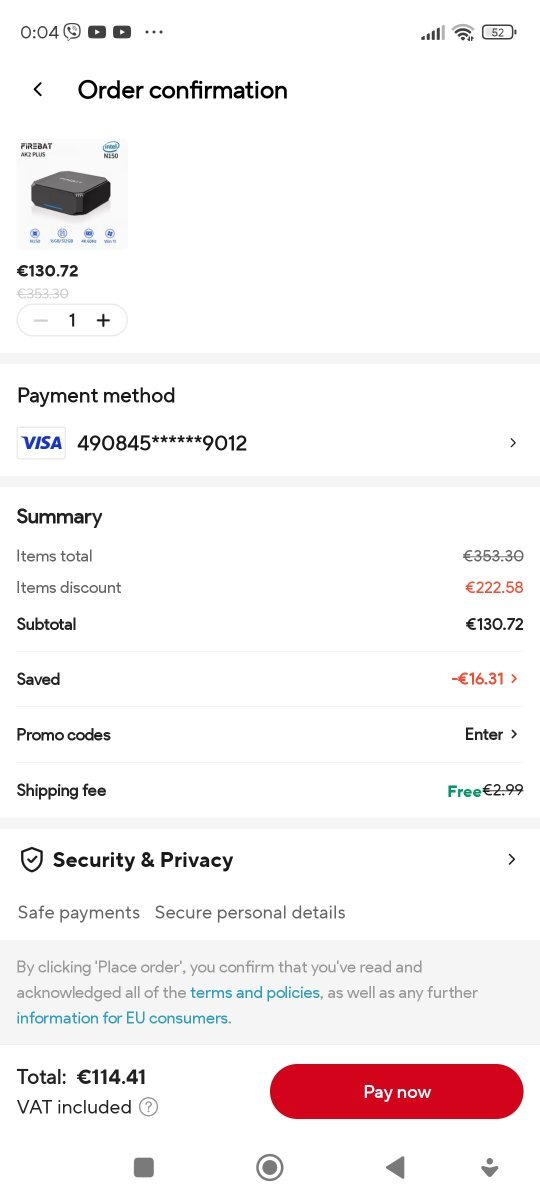This screenshot has width=540, height=1200.
Task: Expand the Saved -€16.31 details
Action: 486,679
